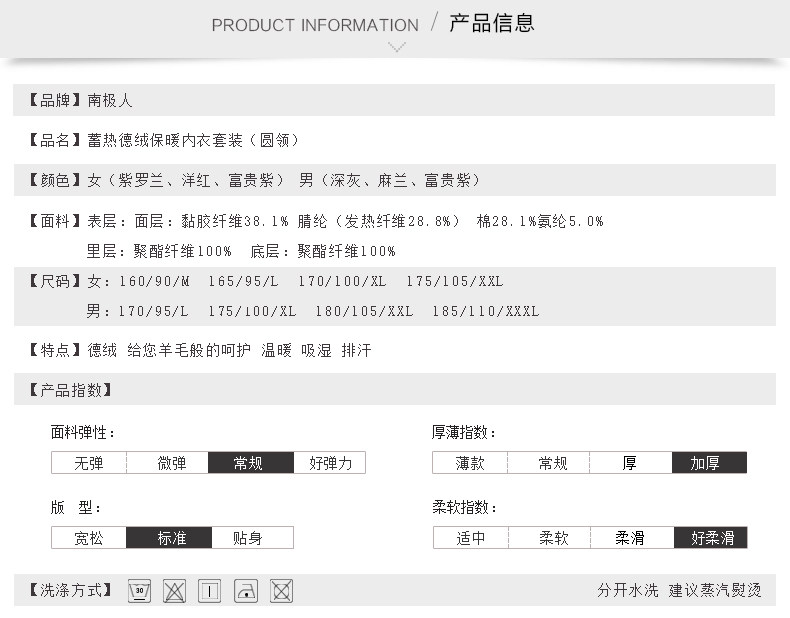Select 好弹力 elasticity option

click(x=330, y=463)
